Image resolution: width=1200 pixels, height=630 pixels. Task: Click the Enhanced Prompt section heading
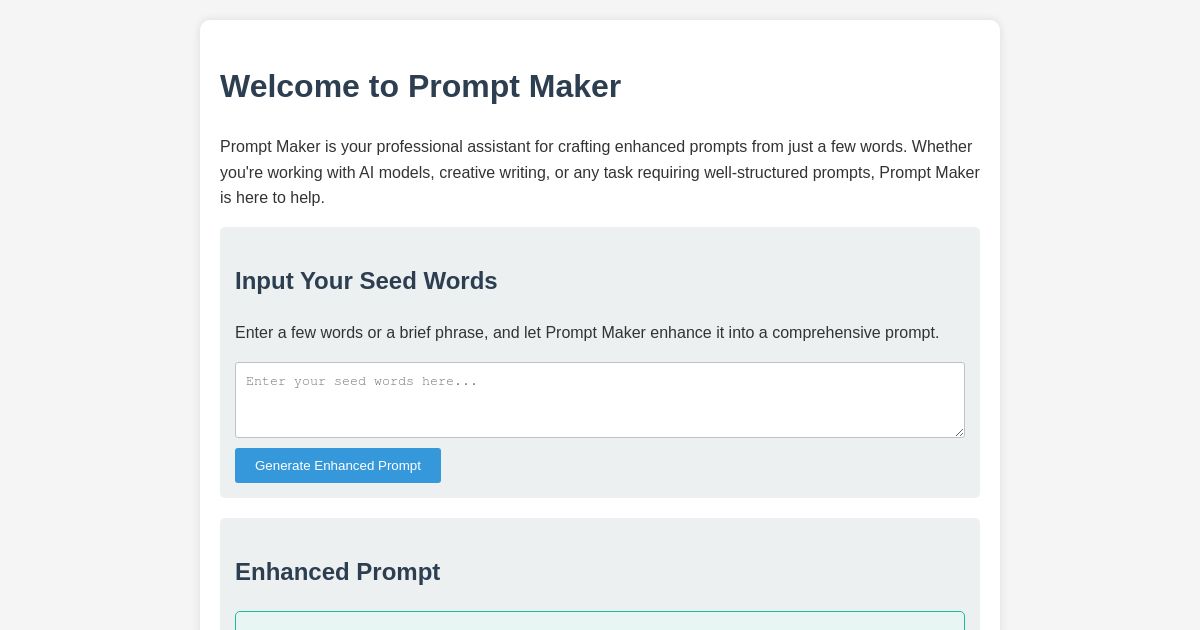pyautogui.click(x=337, y=572)
